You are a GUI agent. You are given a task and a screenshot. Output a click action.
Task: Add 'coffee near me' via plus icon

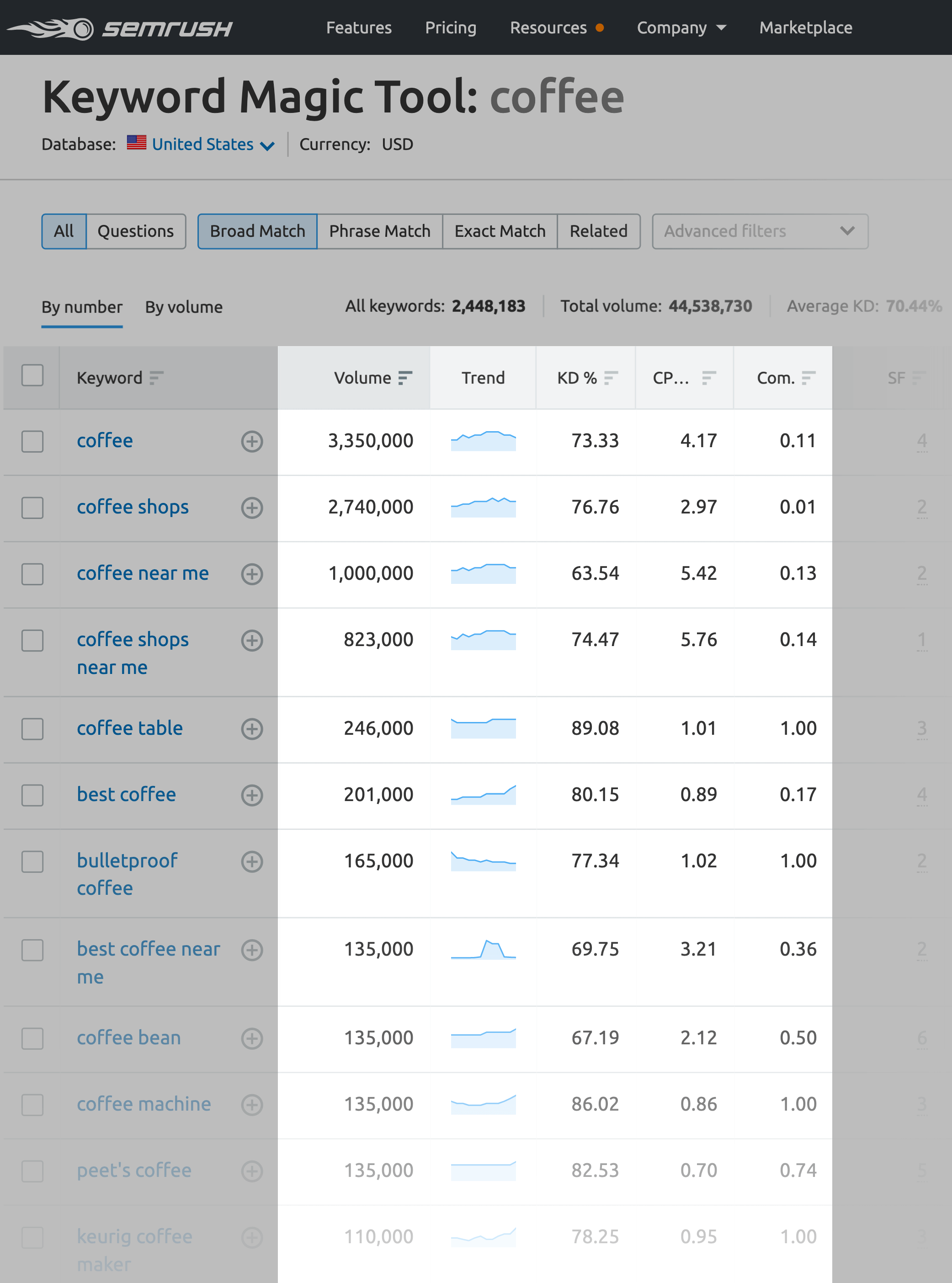(x=252, y=574)
